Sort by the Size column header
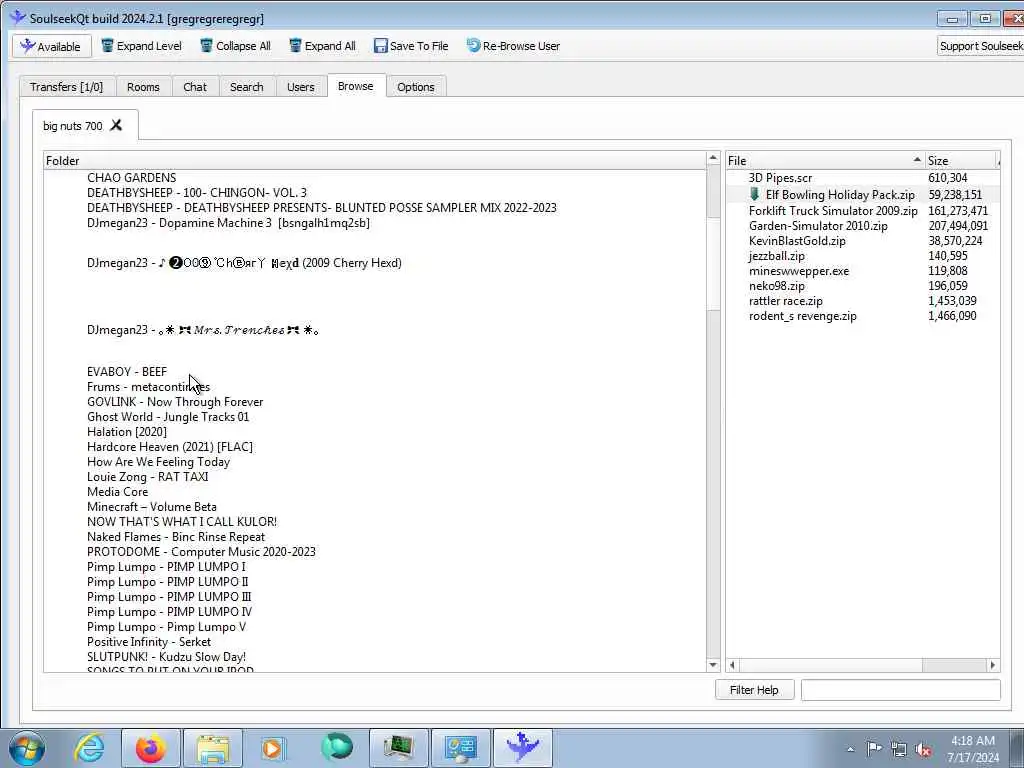The image size is (1024, 768). pyautogui.click(x=961, y=161)
